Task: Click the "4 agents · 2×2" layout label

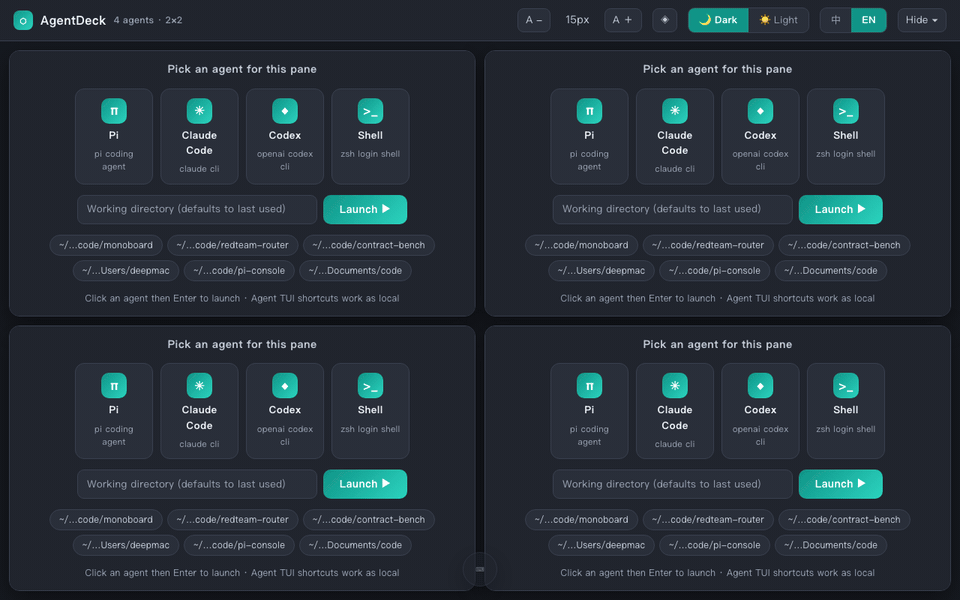Action: [x=148, y=20]
